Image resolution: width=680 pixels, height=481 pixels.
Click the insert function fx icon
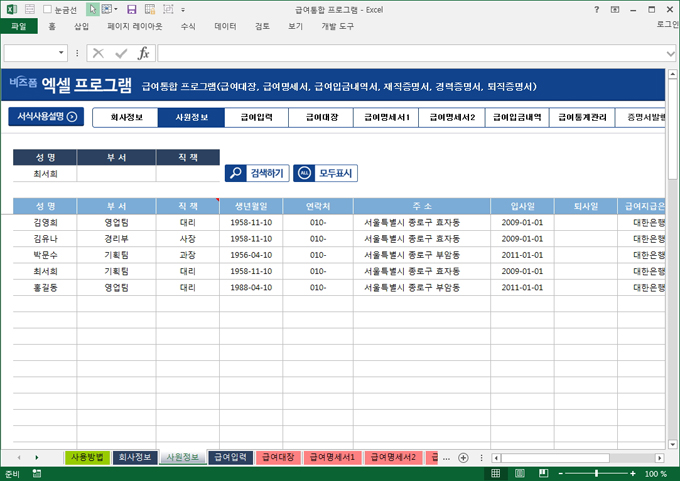(x=143, y=53)
